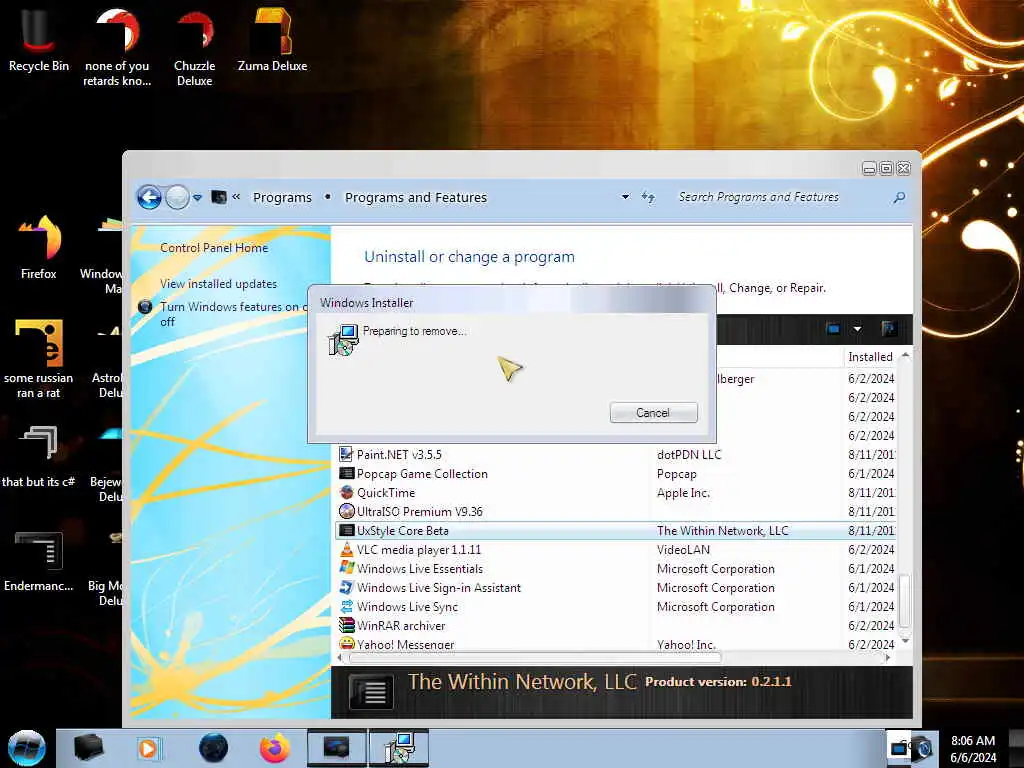The height and width of the screenshot is (768, 1024).
Task: Select Programs and Features breadcrumb
Action: tap(415, 197)
